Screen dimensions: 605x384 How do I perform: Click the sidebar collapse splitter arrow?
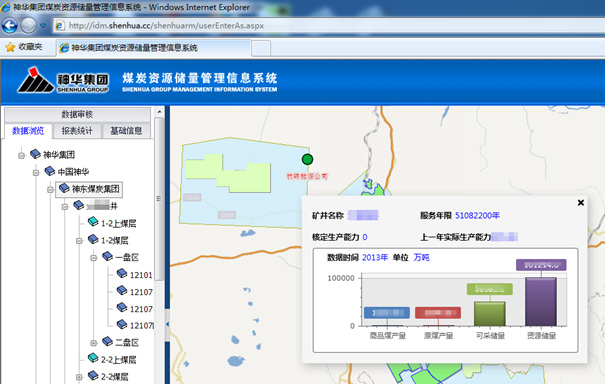(167, 325)
